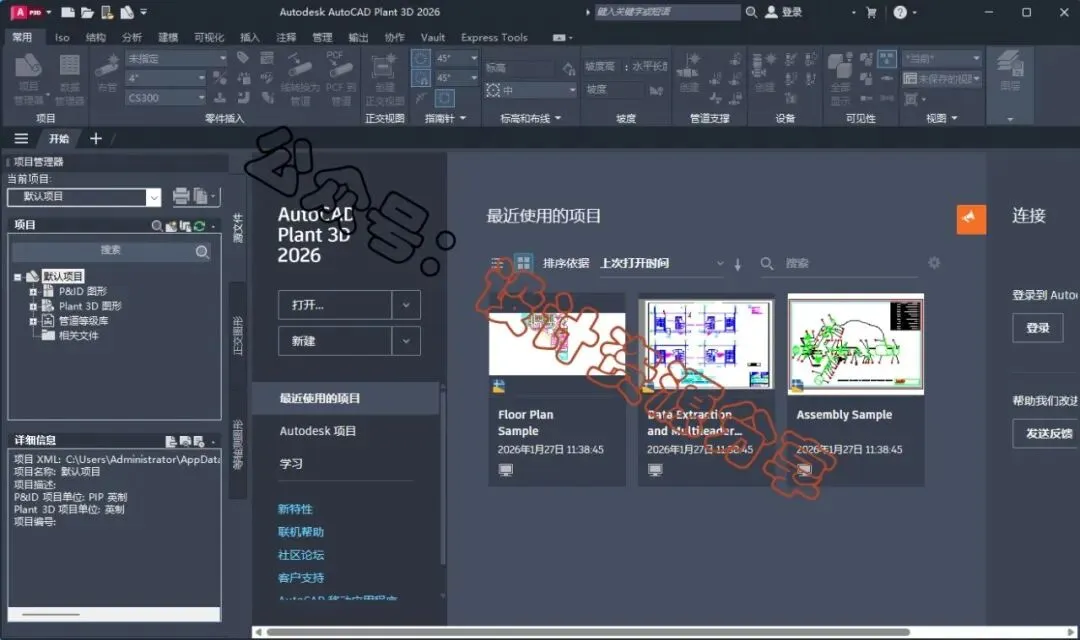The image size is (1080, 640).
Task: Click the search magnifier in 项目 header
Action: [x=157, y=225]
